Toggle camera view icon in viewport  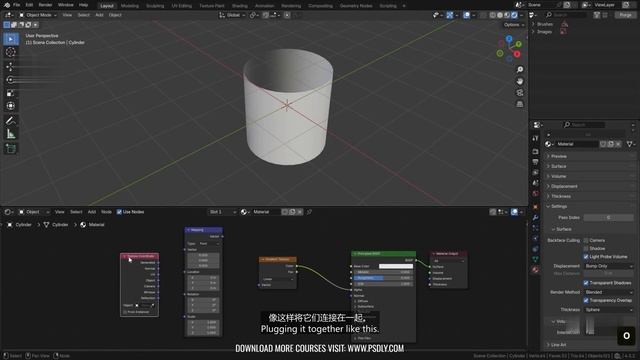520,93
